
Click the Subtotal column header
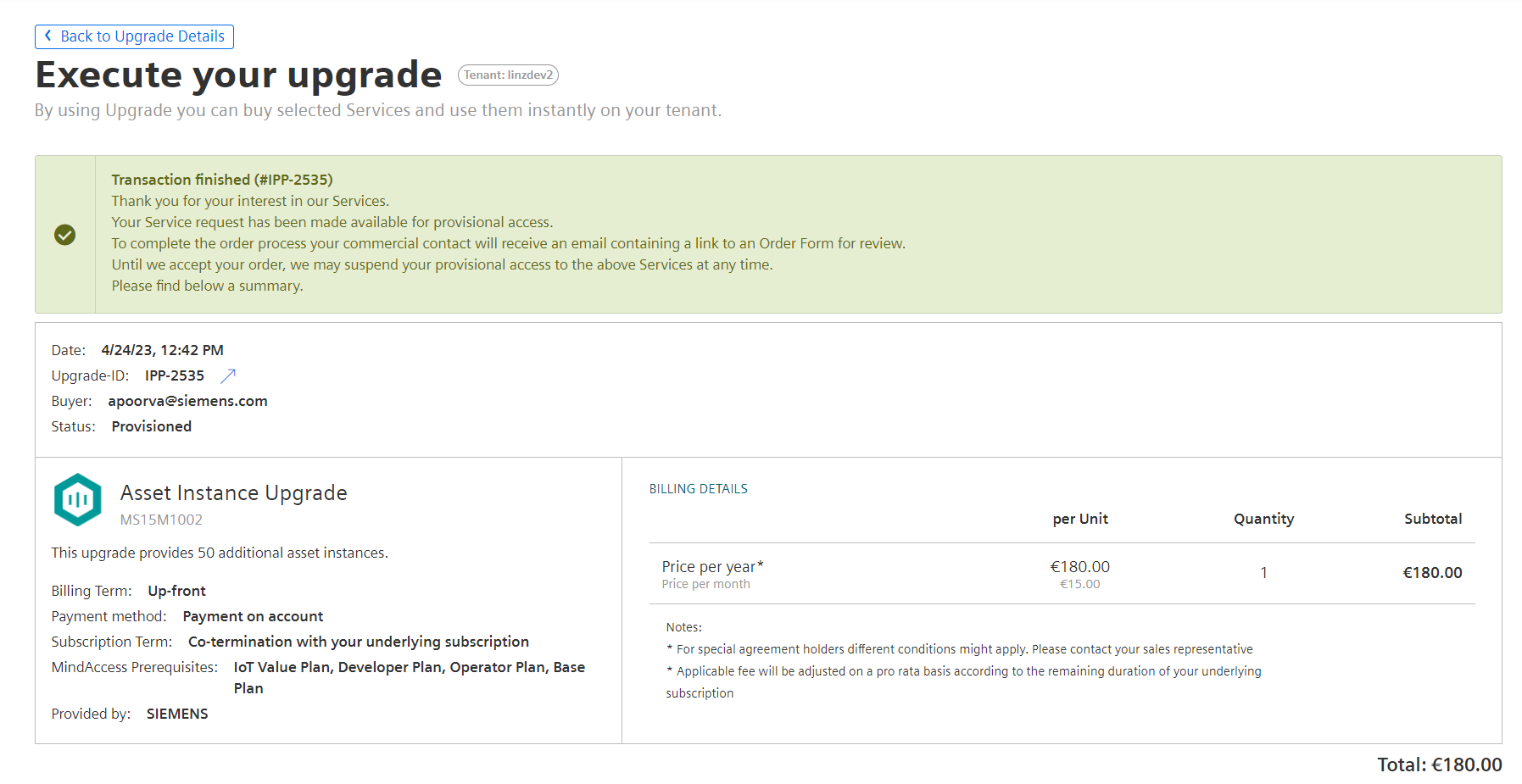coord(1433,519)
